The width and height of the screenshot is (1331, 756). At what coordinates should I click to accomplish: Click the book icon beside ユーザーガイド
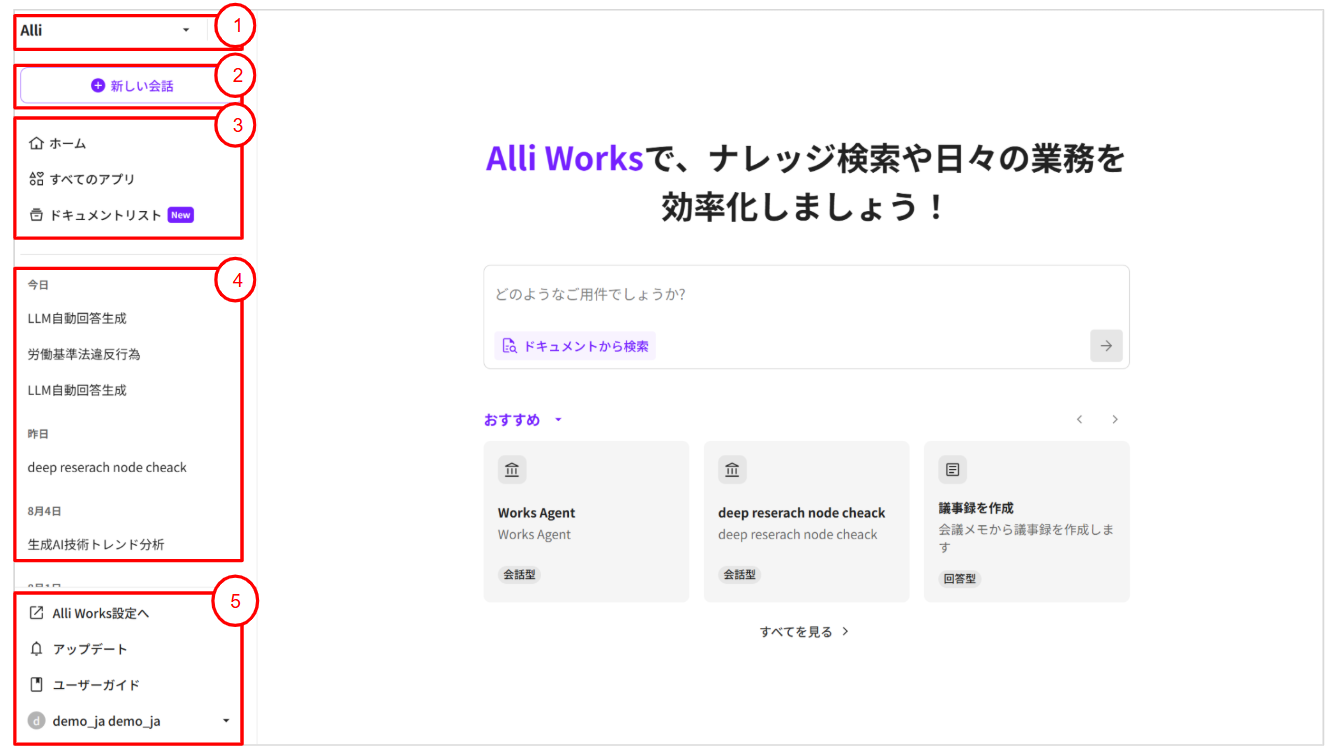click(37, 685)
